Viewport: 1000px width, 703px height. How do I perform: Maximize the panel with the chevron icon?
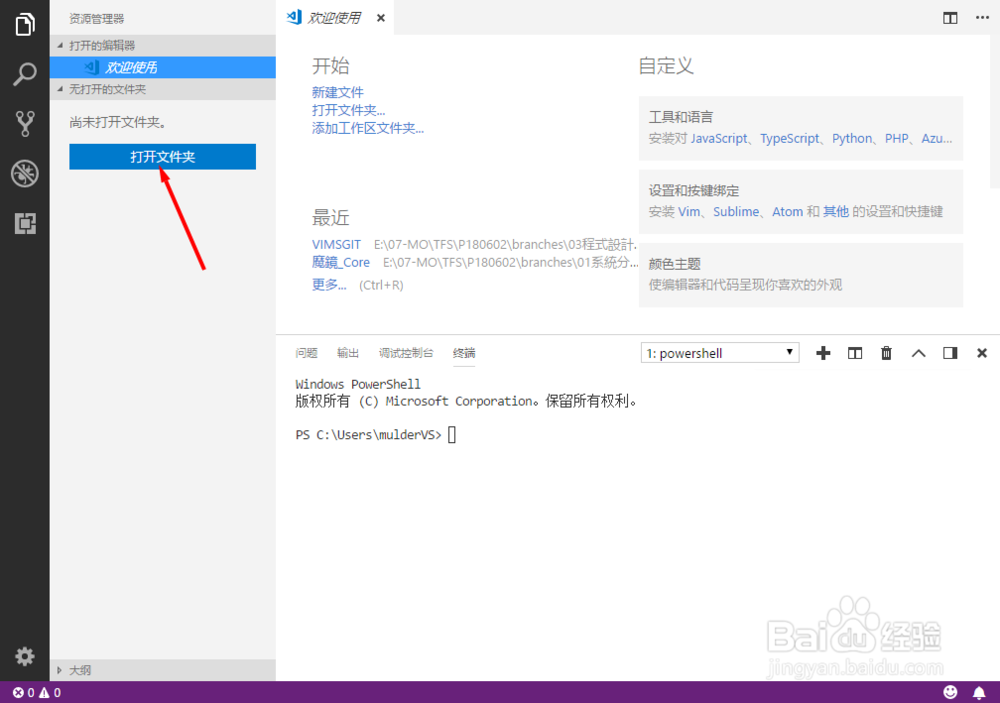[918, 352]
